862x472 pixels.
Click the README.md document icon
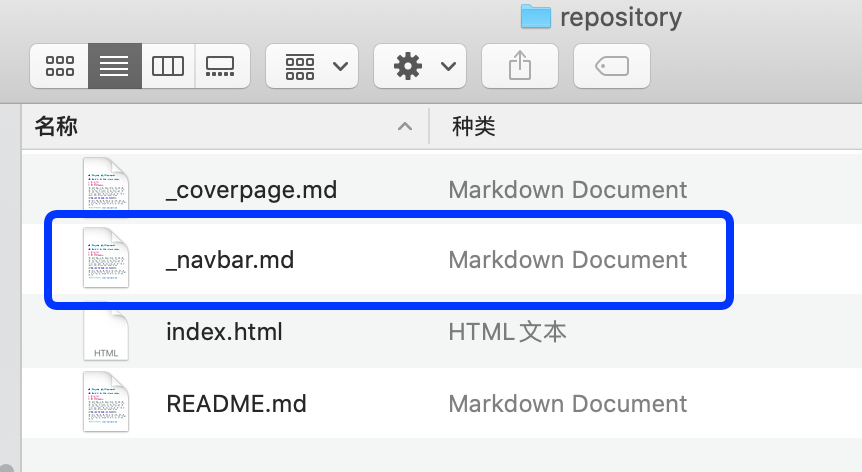click(x=106, y=402)
